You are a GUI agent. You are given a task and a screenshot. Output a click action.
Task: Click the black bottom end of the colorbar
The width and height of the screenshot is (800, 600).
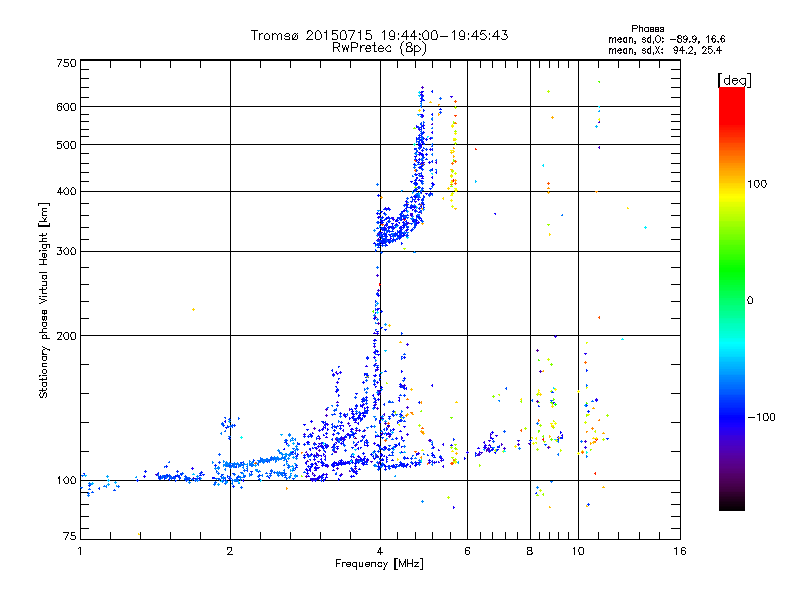pos(732,504)
